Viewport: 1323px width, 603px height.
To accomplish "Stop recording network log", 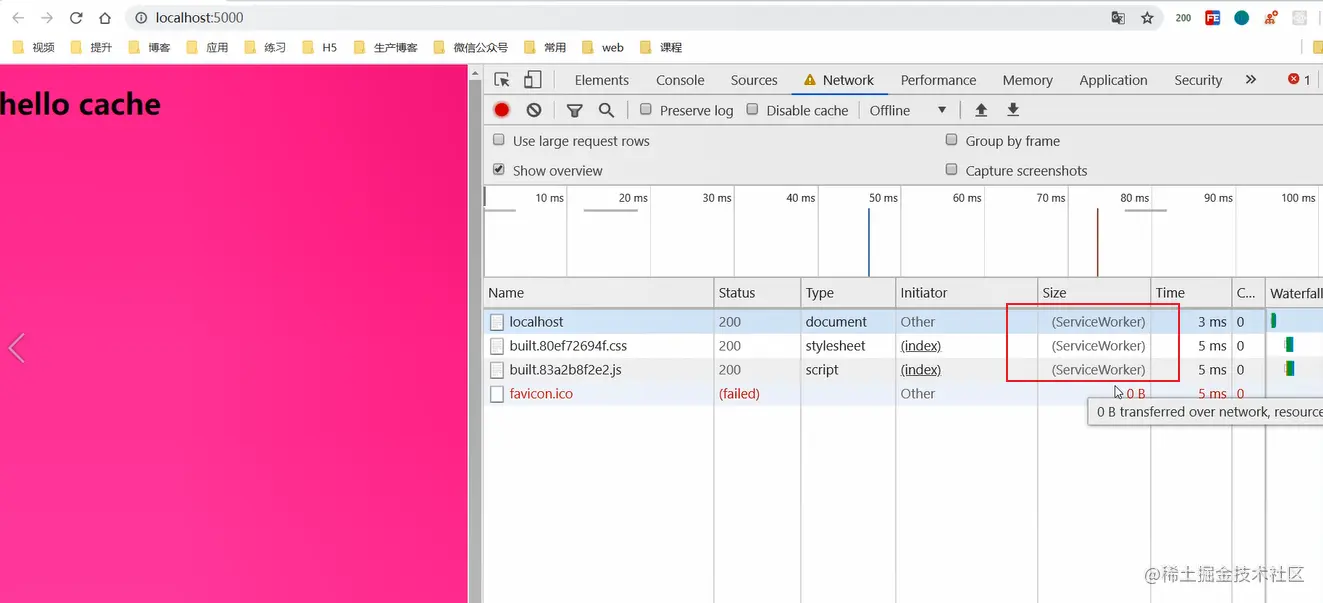I will click(502, 110).
